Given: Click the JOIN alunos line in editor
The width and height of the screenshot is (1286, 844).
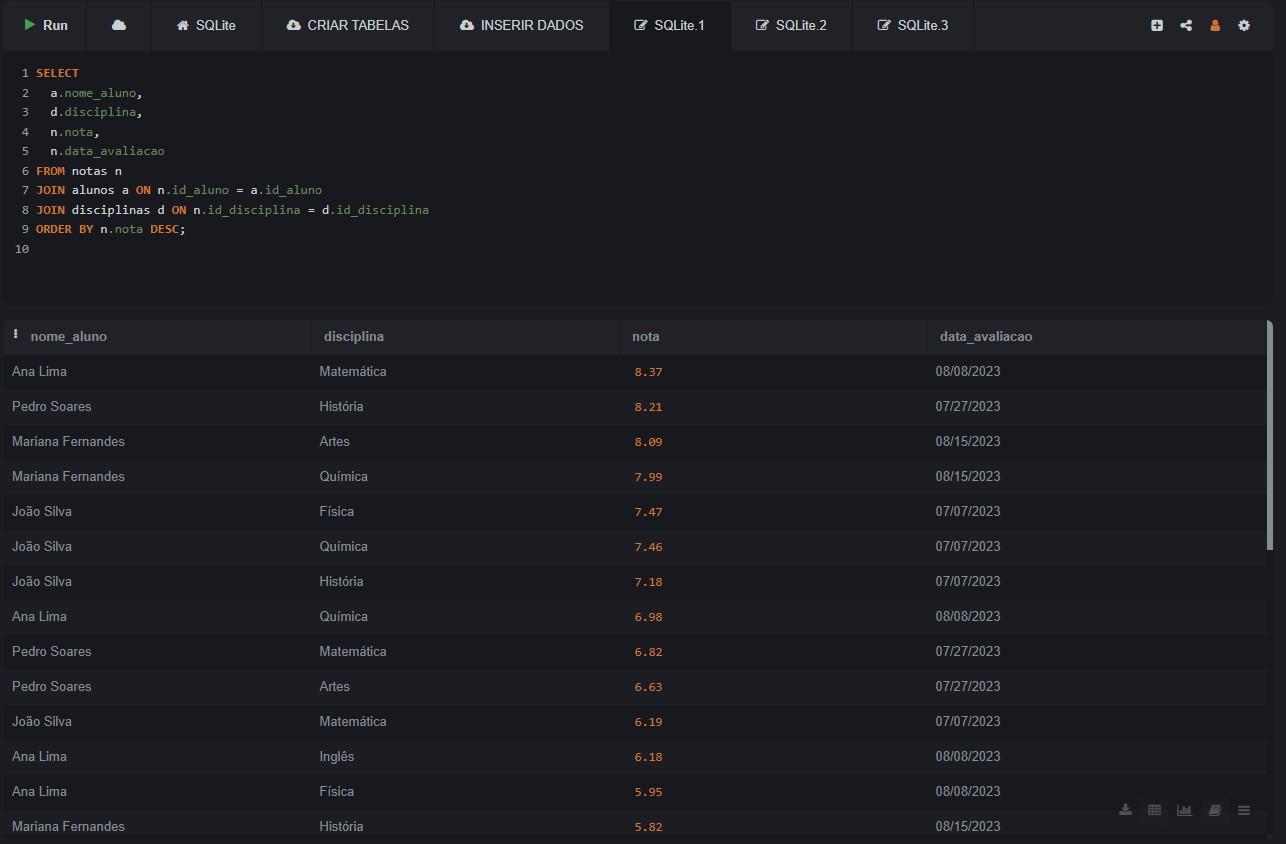Looking at the screenshot, I should [179, 190].
